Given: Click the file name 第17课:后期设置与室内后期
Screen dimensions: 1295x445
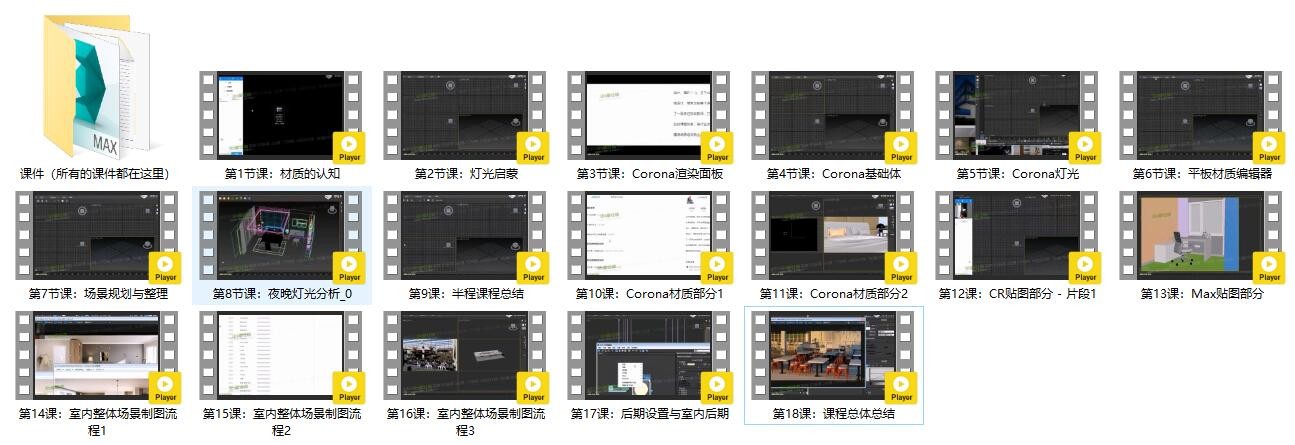Looking at the screenshot, I should (x=649, y=414).
